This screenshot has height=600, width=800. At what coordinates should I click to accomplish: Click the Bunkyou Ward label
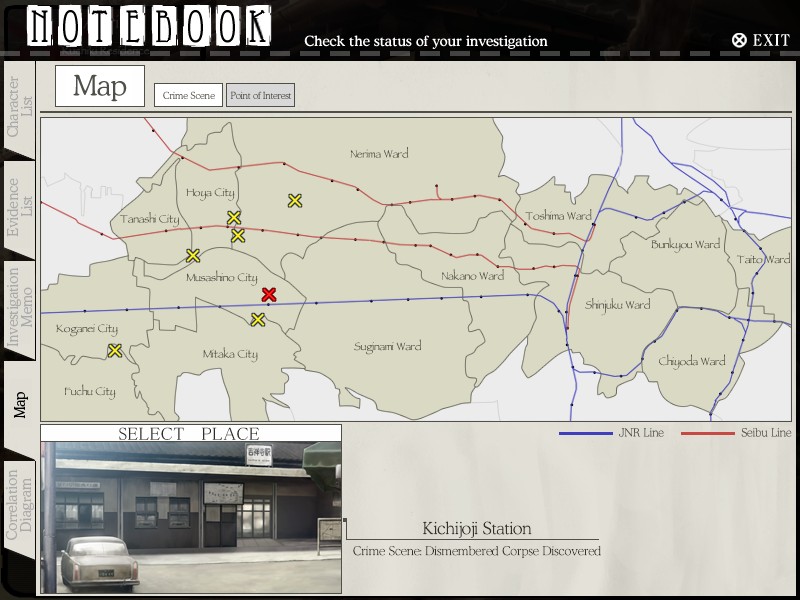pyautogui.click(x=685, y=244)
